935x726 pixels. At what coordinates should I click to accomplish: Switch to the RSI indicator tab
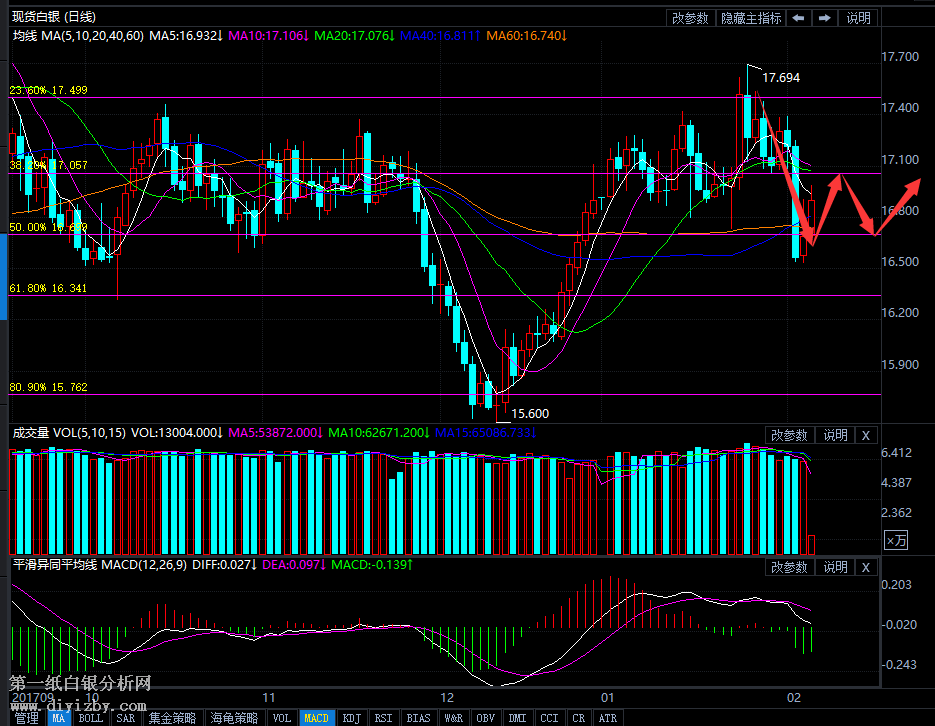pos(383,718)
